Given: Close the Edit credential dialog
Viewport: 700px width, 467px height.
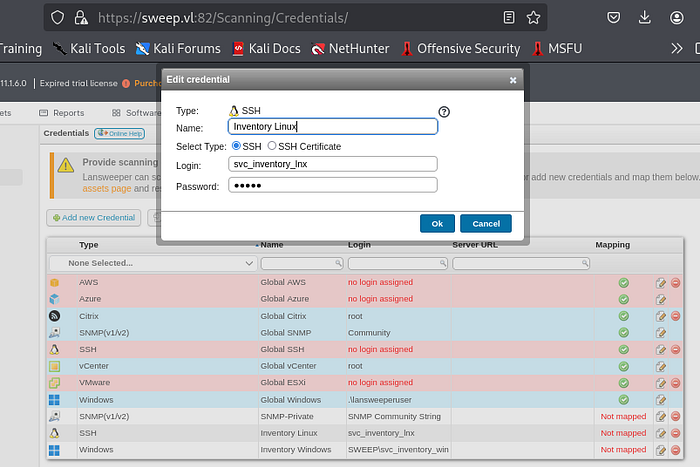Looking at the screenshot, I should click(513, 80).
